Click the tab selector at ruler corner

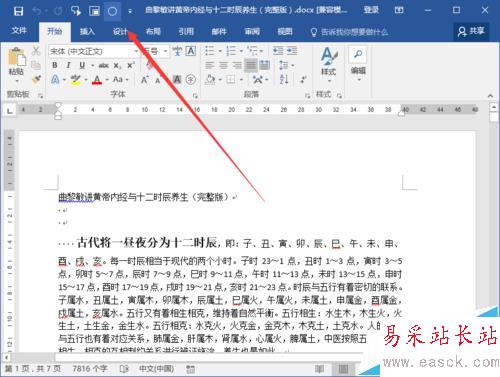(10, 110)
